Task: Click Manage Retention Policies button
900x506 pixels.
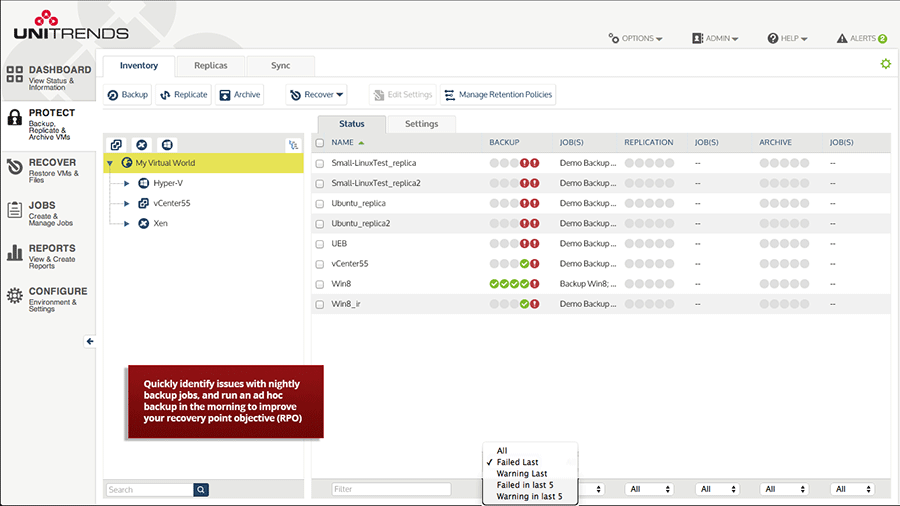Action: pos(498,95)
